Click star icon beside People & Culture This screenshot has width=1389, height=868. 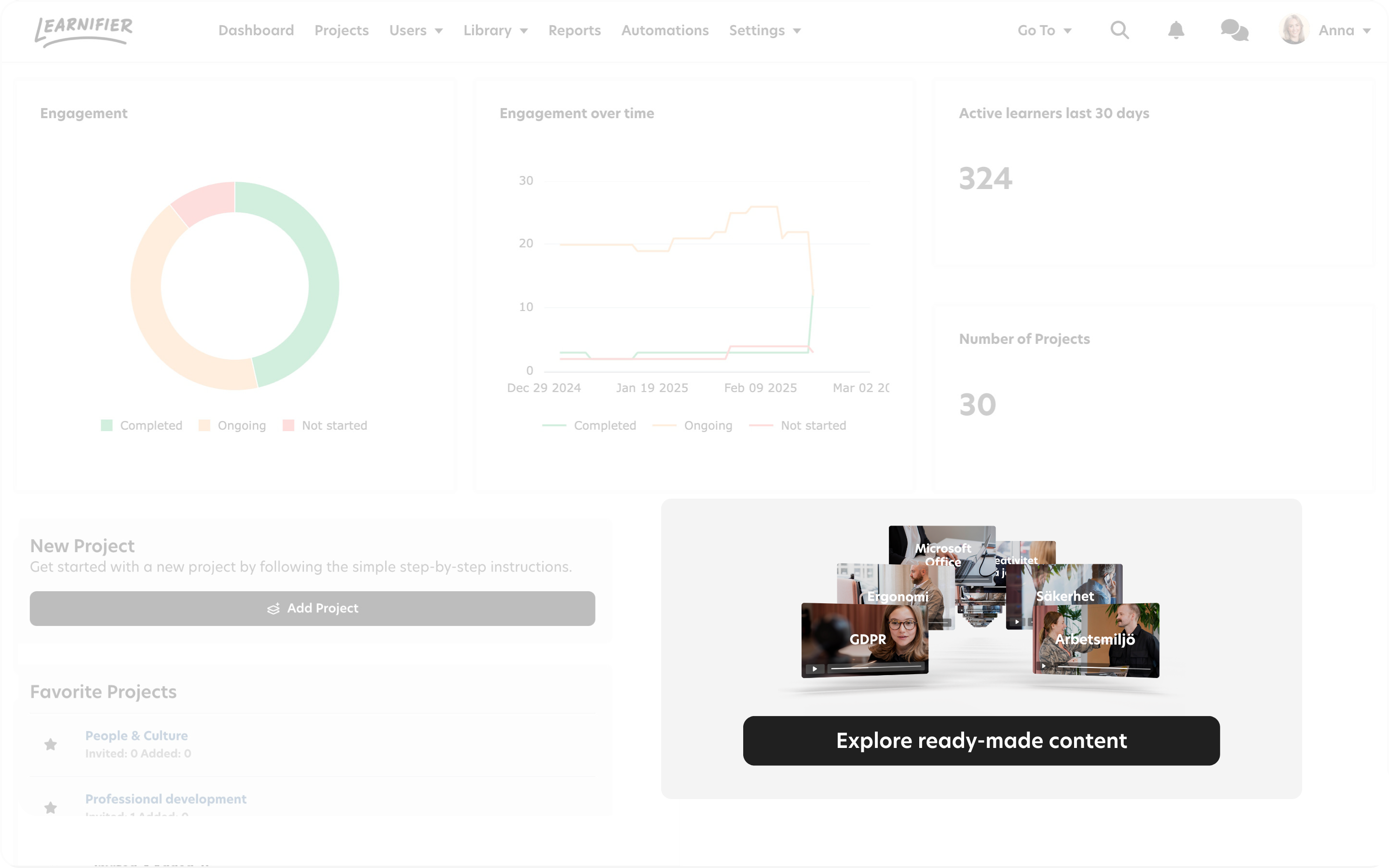click(51, 744)
